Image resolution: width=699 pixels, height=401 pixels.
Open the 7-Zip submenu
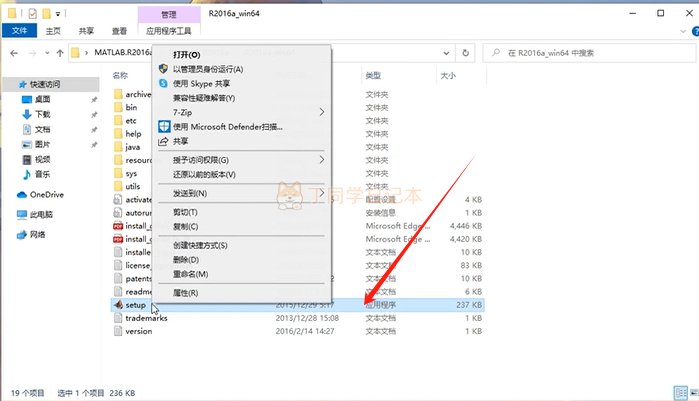pos(241,112)
